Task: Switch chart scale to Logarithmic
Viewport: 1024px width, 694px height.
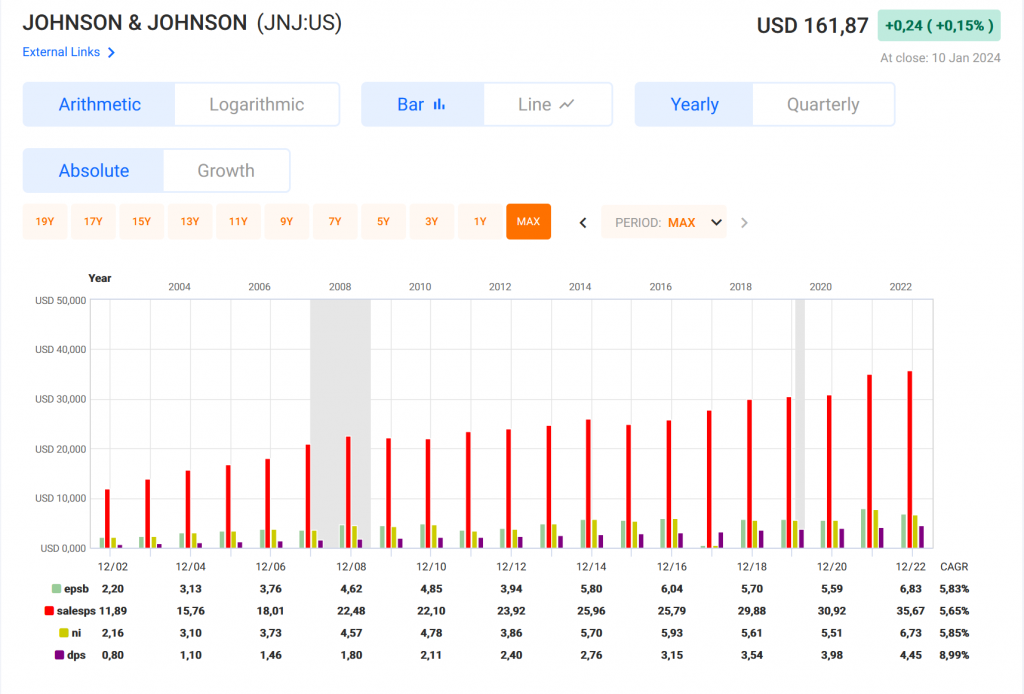Action: [256, 104]
